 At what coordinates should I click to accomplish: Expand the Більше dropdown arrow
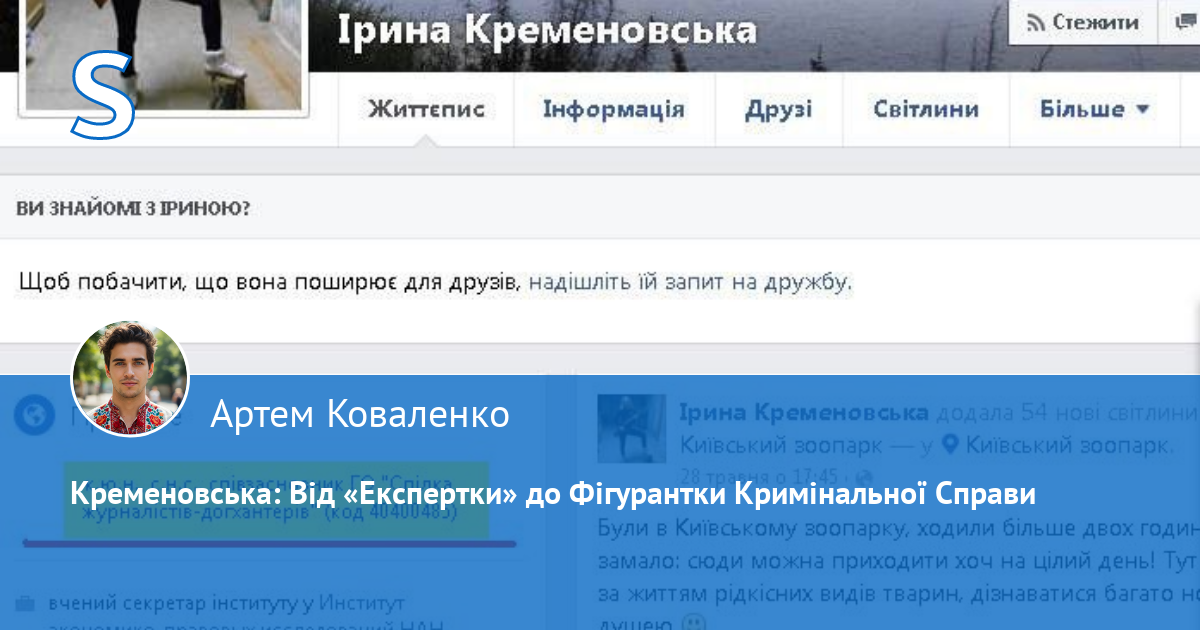click(1142, 109)
